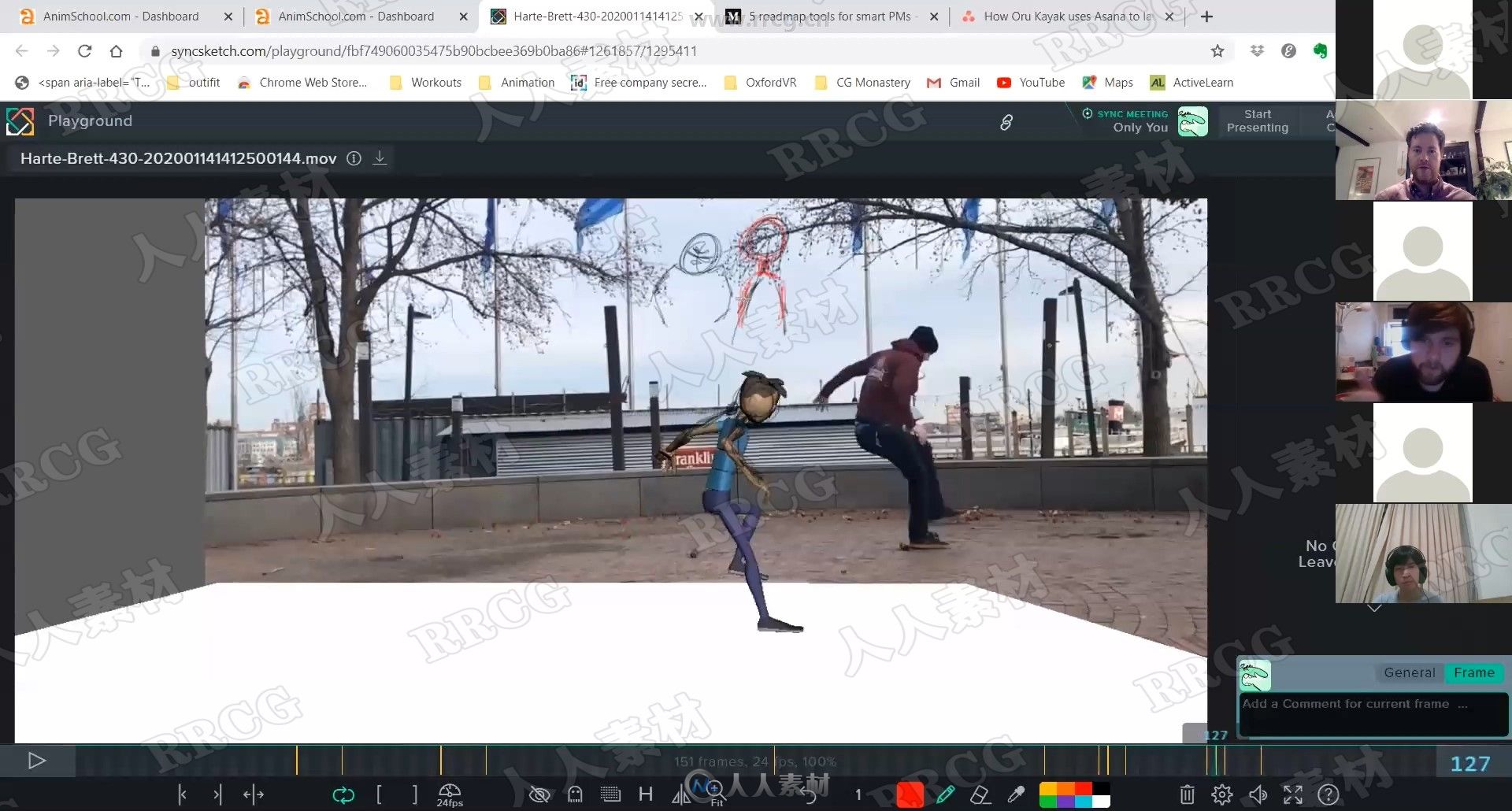This screenshot has width=1512, height=811.
Task: Click the current red color swatch
Action: click(910, 795)
